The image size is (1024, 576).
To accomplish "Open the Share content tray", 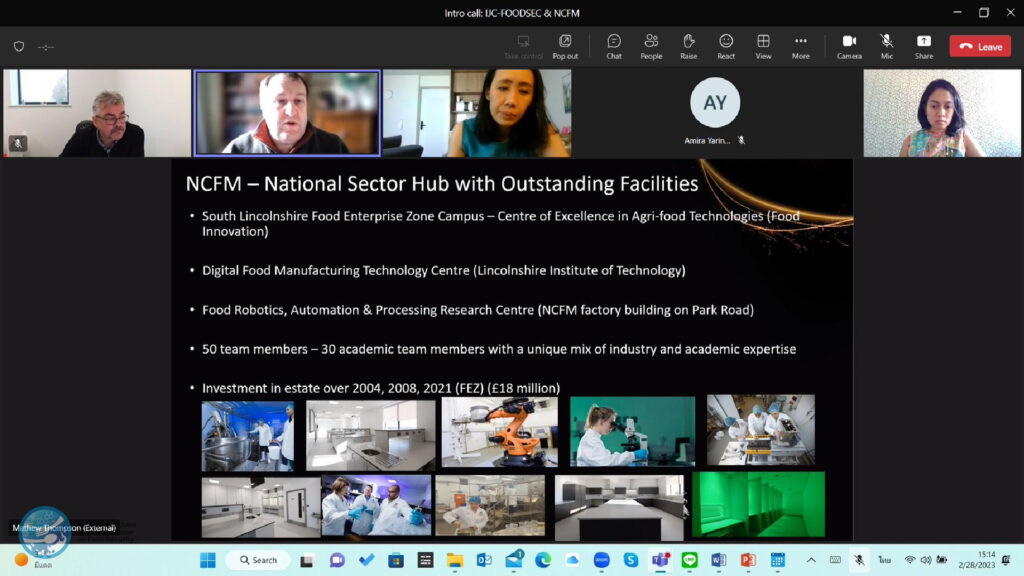I will [923, 47].
